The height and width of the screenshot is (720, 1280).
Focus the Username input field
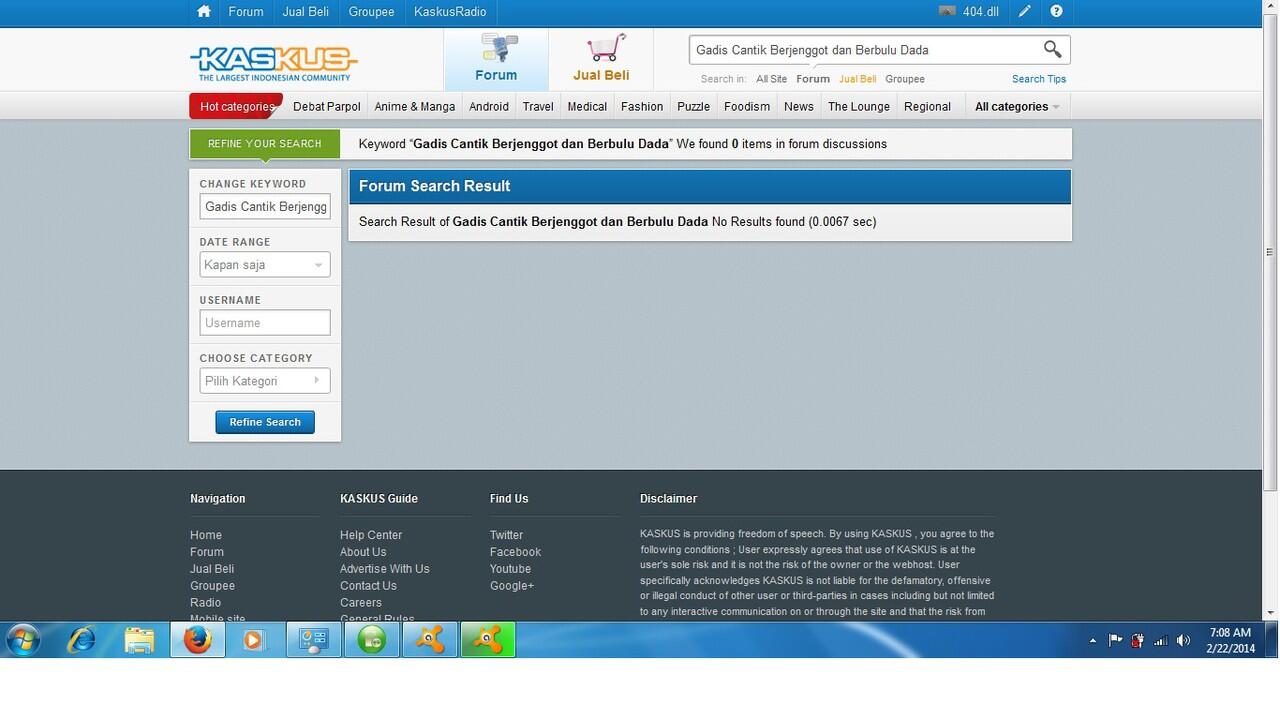coord(265,323)
